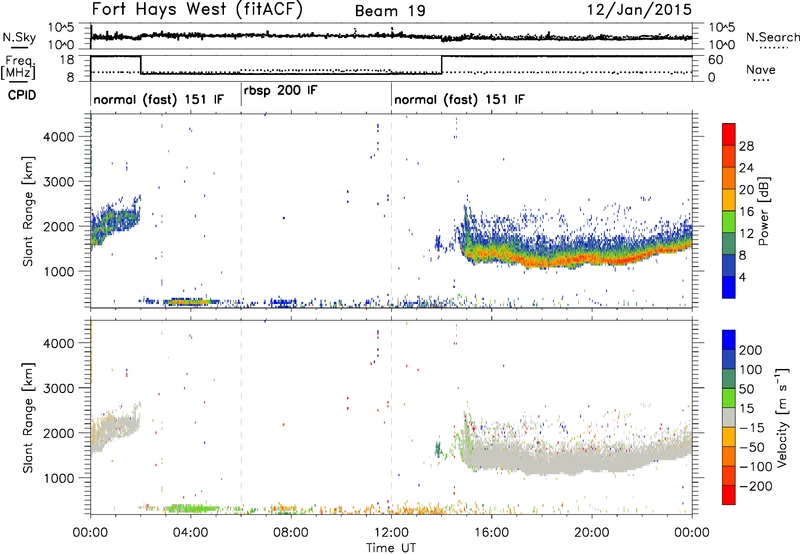Click the "4000" tick of the power panel
The image size is (800, 554).
[x=59, y=137]
